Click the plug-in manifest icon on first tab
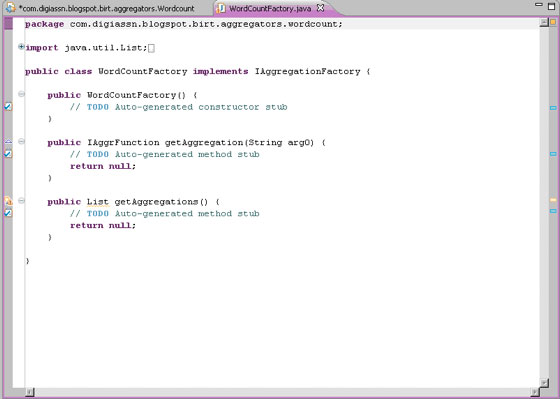 (11, 8)
